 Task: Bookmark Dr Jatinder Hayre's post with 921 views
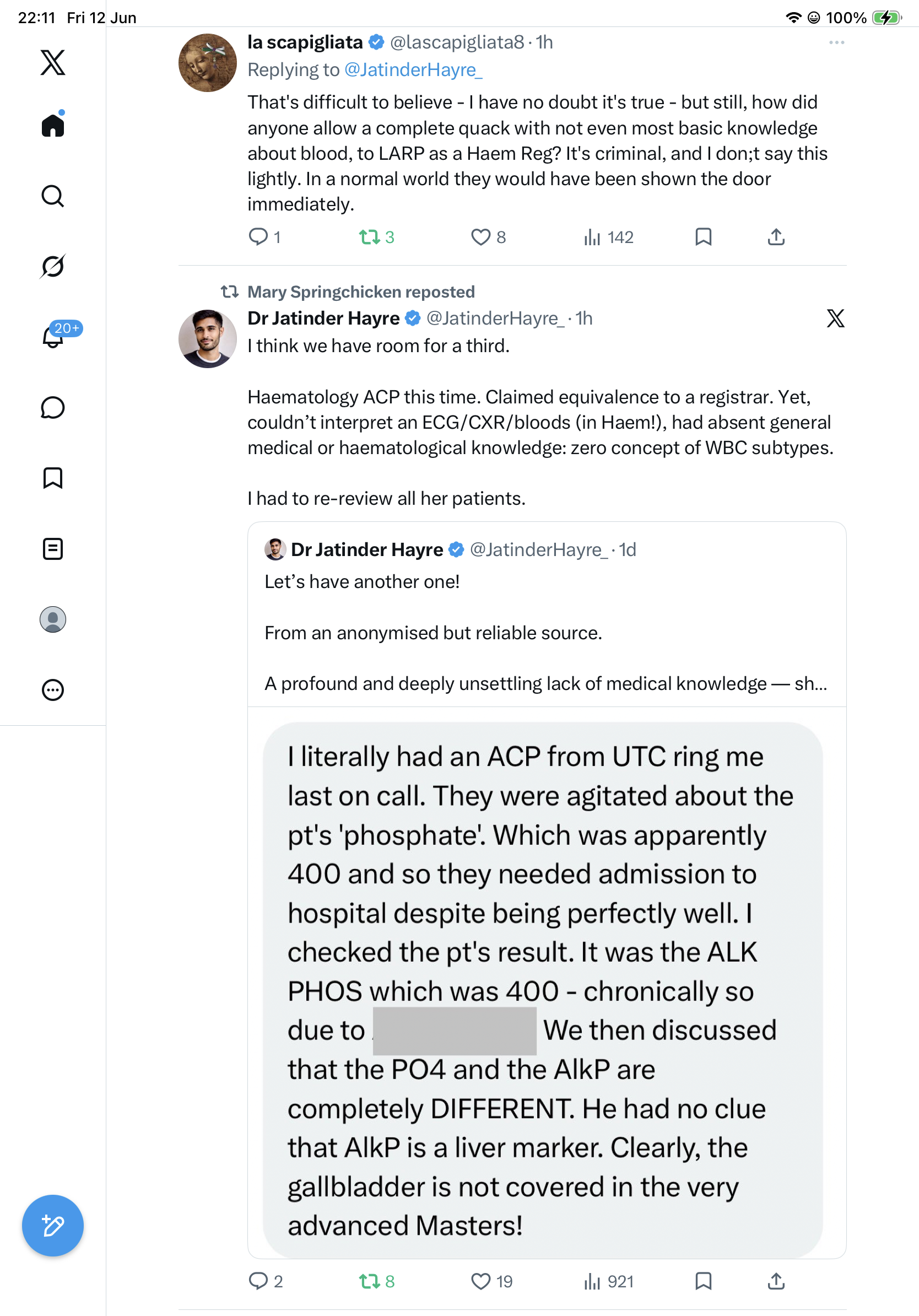coord(703,1281)
